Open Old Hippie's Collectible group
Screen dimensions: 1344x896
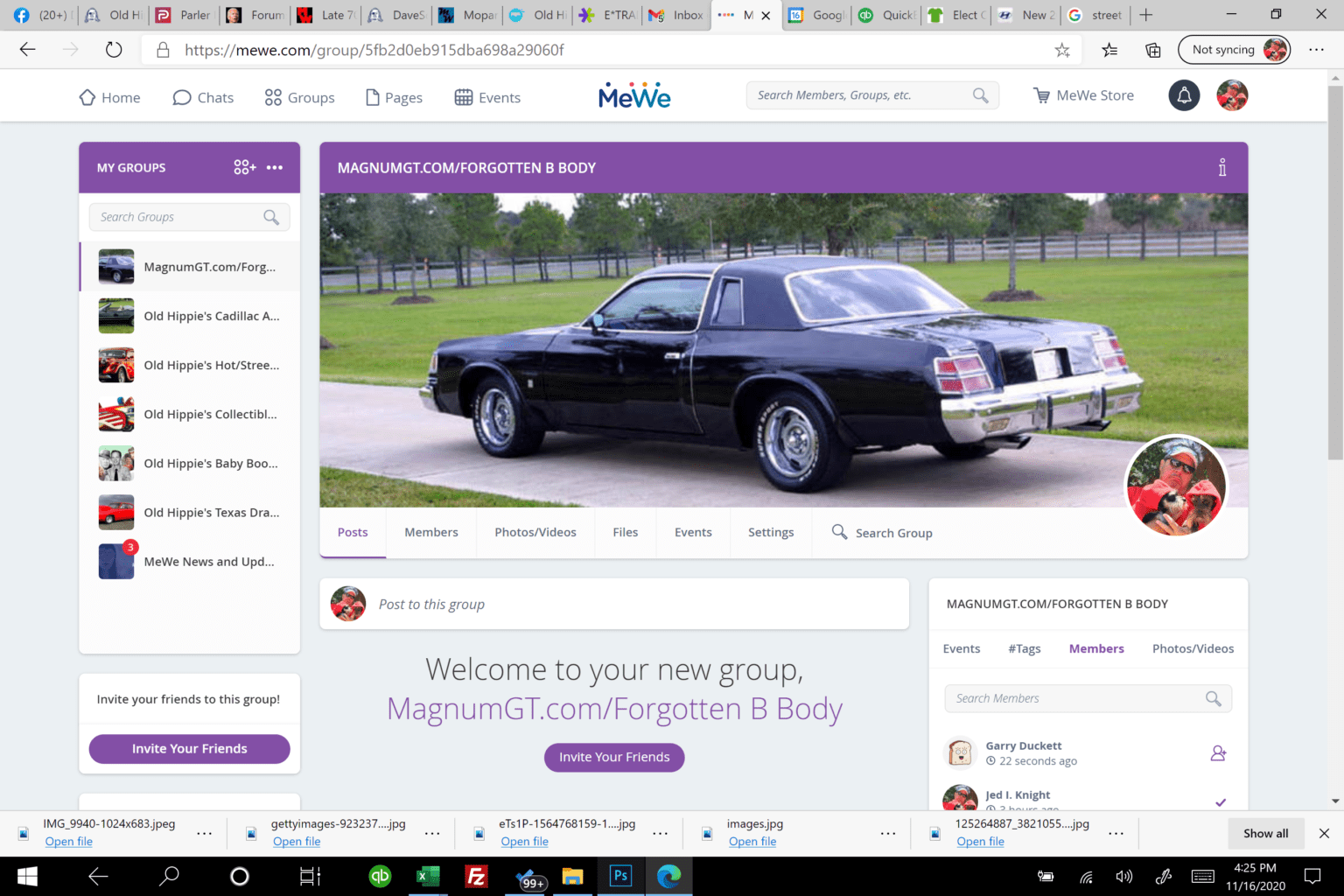coord(189,414)
